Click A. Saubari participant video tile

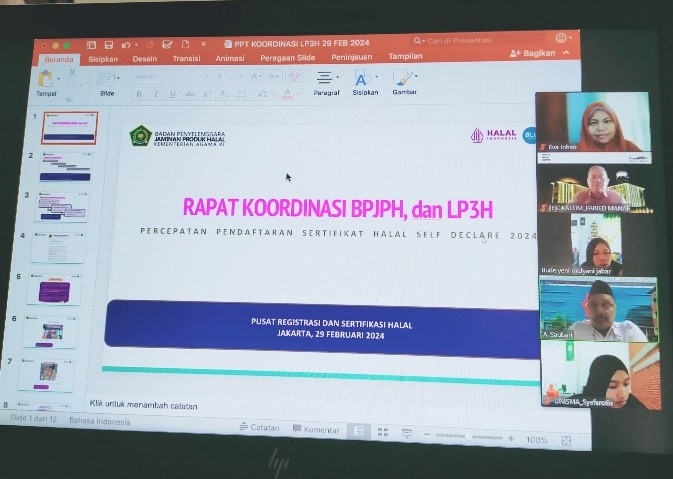[x=598, y=309]
